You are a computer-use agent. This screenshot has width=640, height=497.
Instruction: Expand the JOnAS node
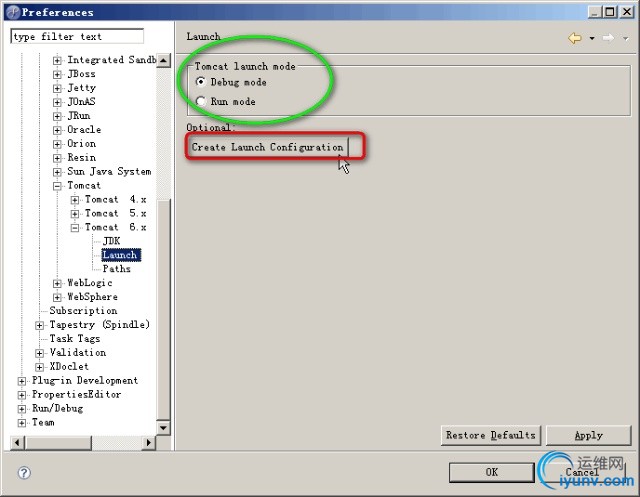click(x=57, y=102)
